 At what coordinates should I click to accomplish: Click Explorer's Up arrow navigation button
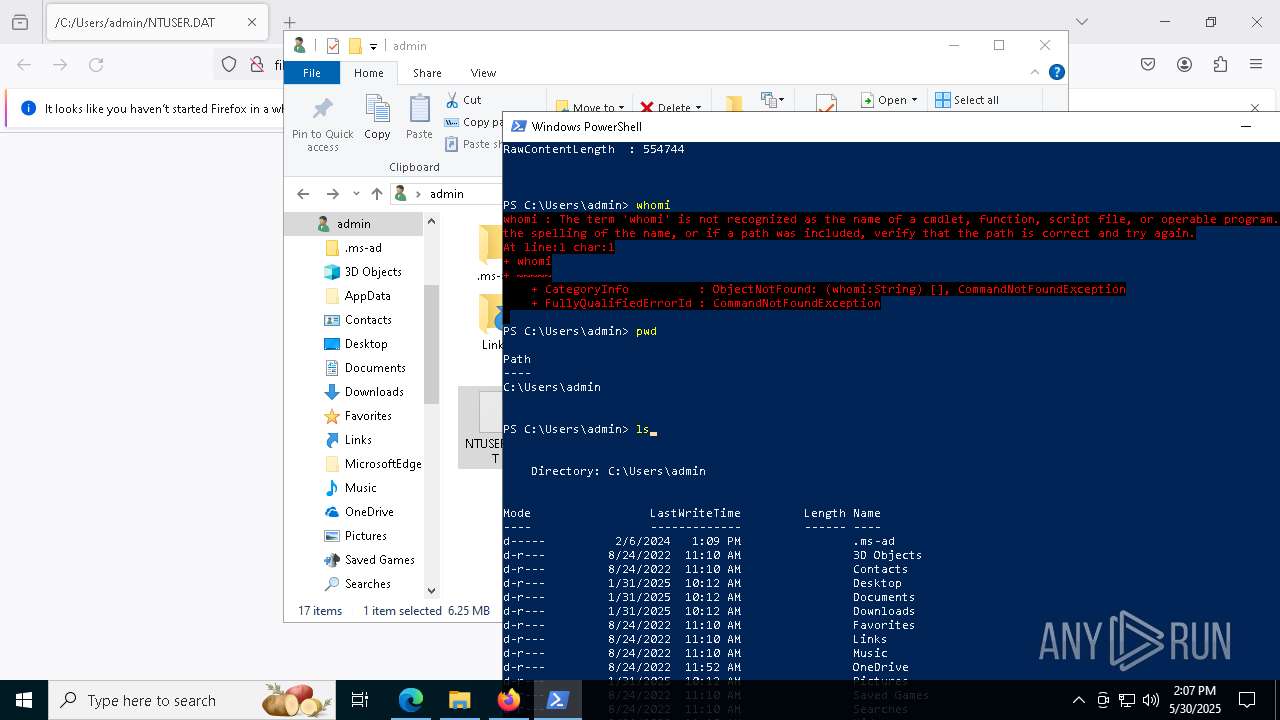click(376, 194)
